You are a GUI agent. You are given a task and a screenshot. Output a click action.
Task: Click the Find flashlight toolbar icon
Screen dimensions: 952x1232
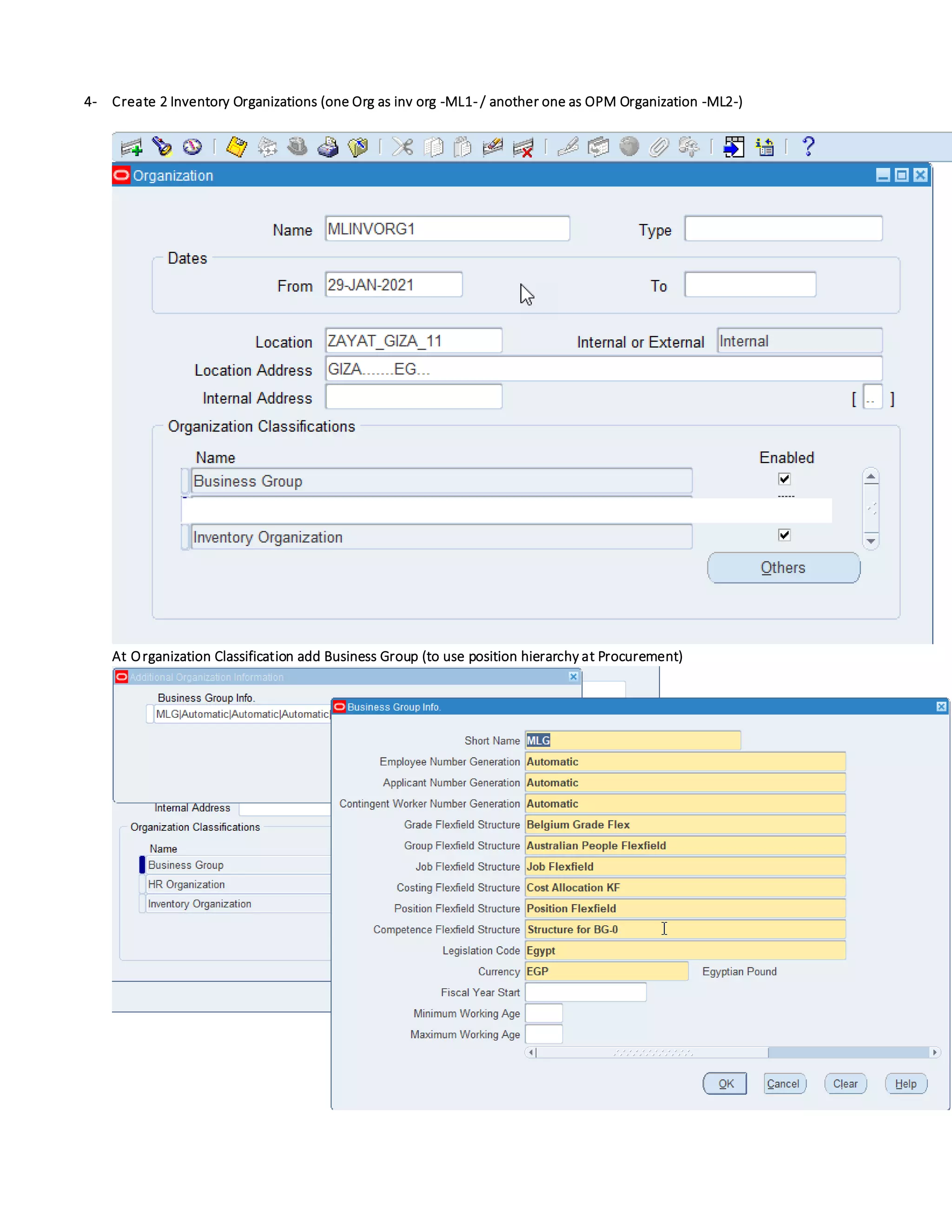tap(162, 147)
